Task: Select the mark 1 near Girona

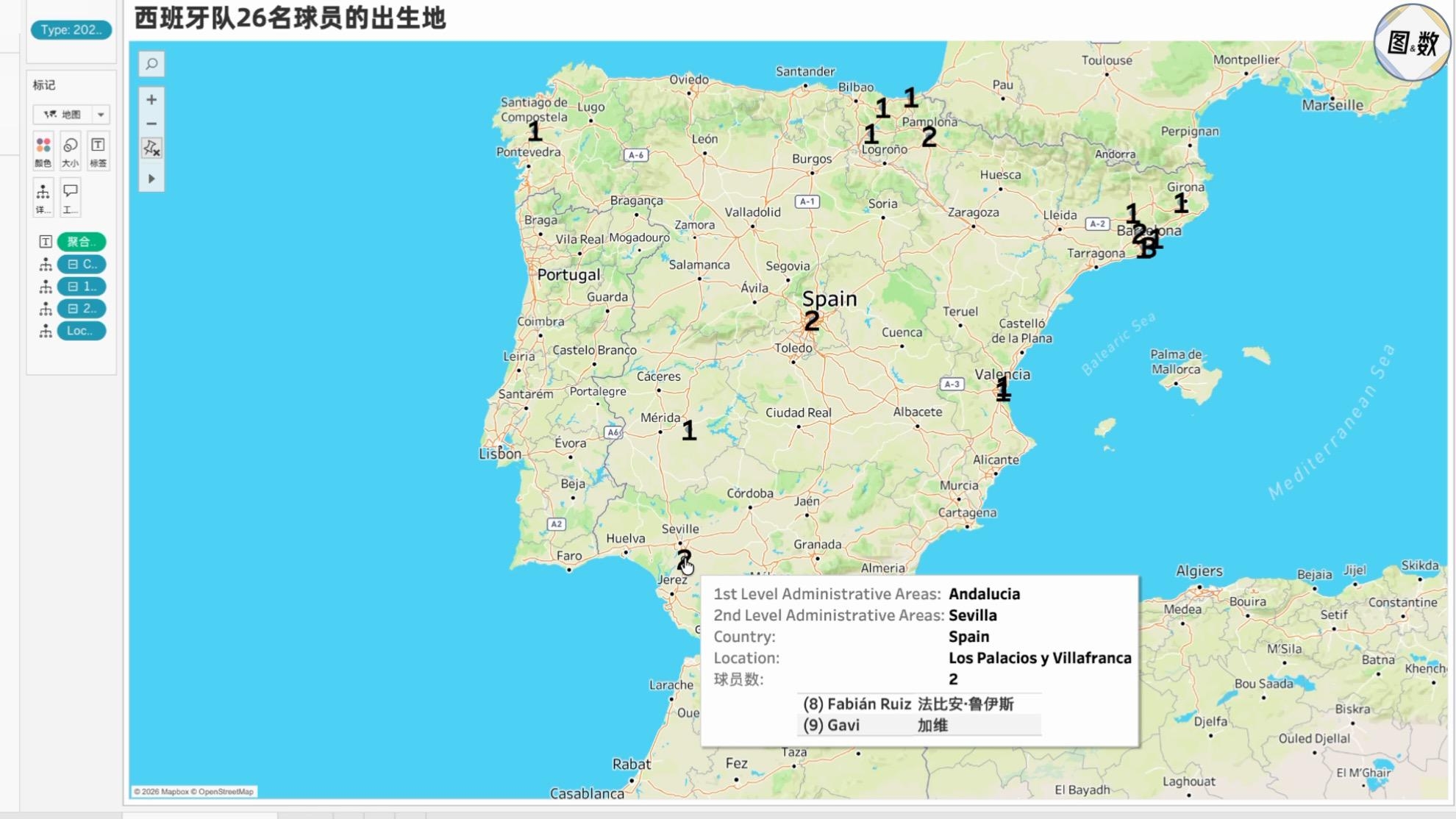Action: [x=1181, y=203]
